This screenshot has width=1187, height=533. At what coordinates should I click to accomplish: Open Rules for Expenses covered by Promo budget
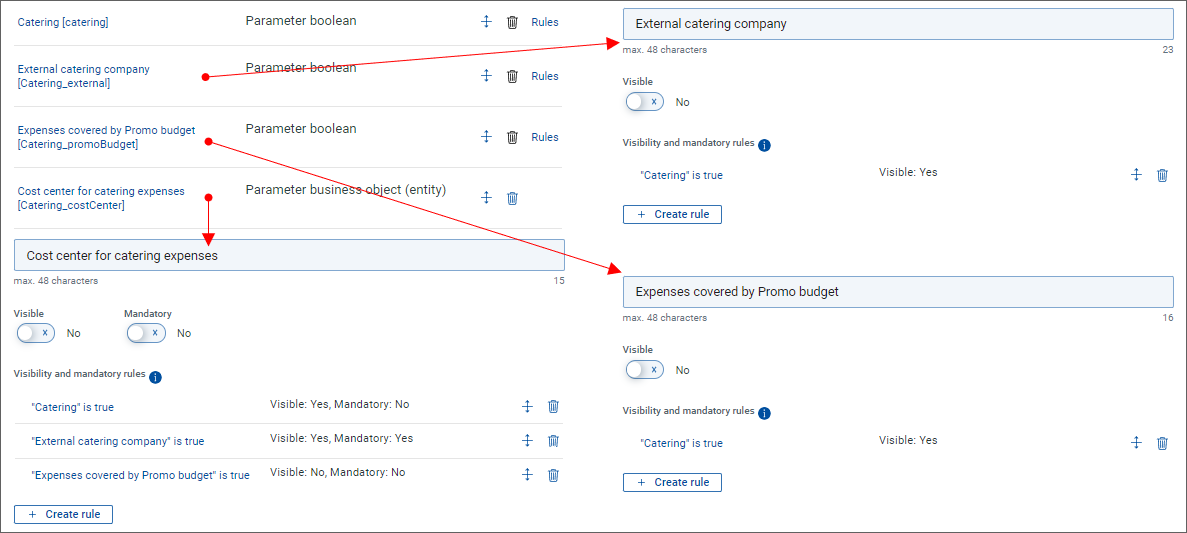coord(545,137)
